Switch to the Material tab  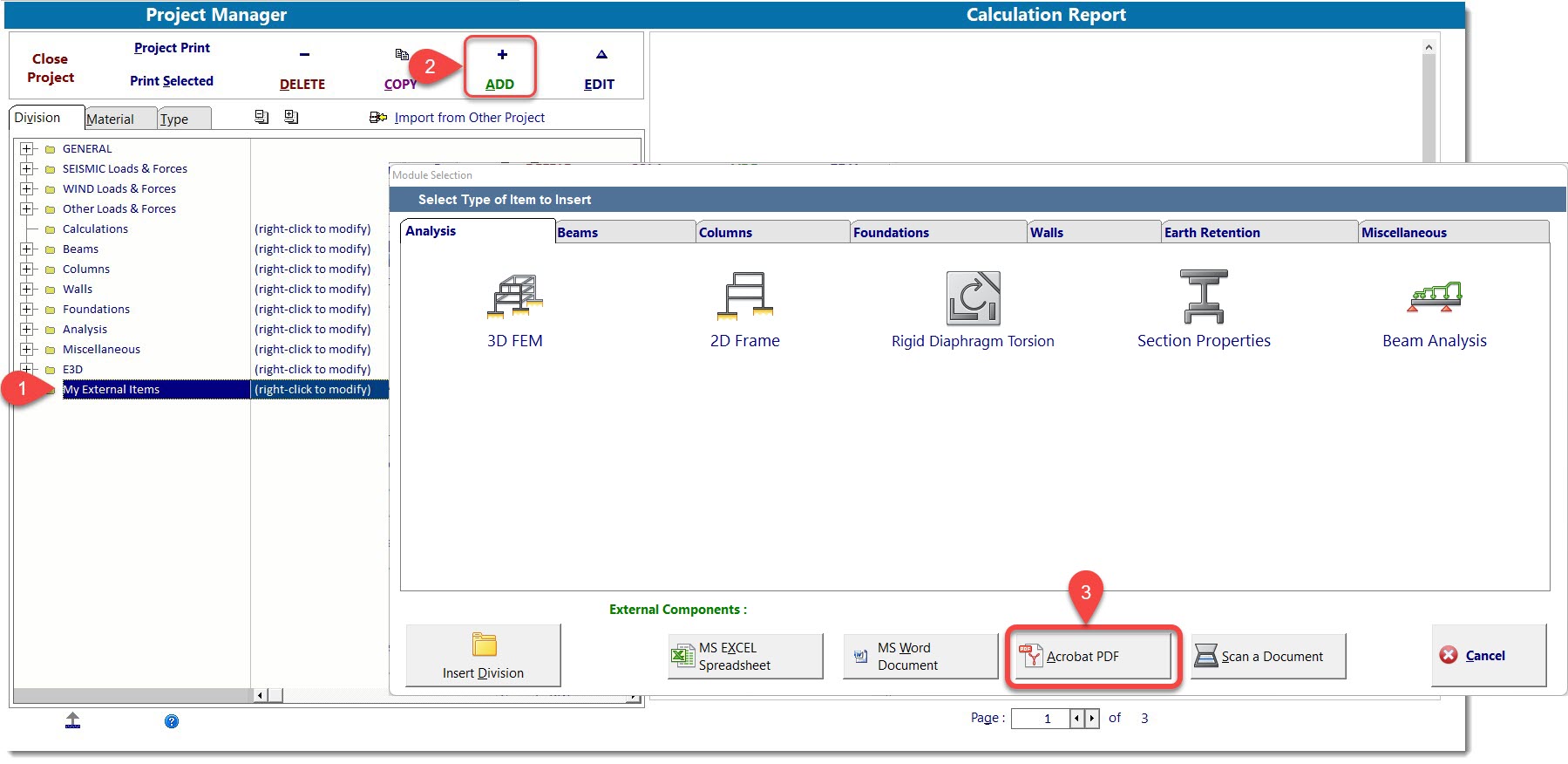(x=111, y=119)
